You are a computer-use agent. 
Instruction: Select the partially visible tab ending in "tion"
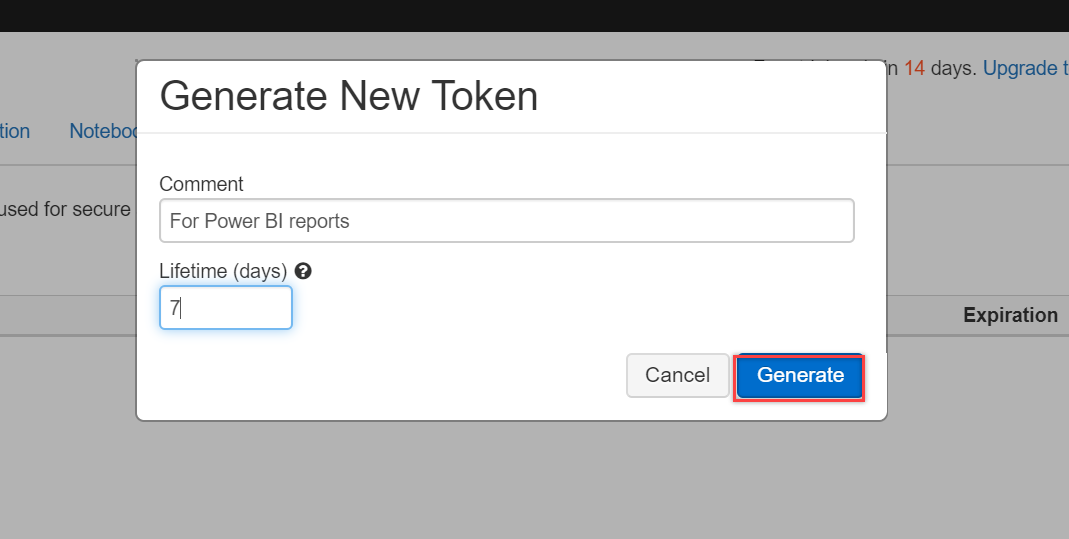[x=15, y=131]
